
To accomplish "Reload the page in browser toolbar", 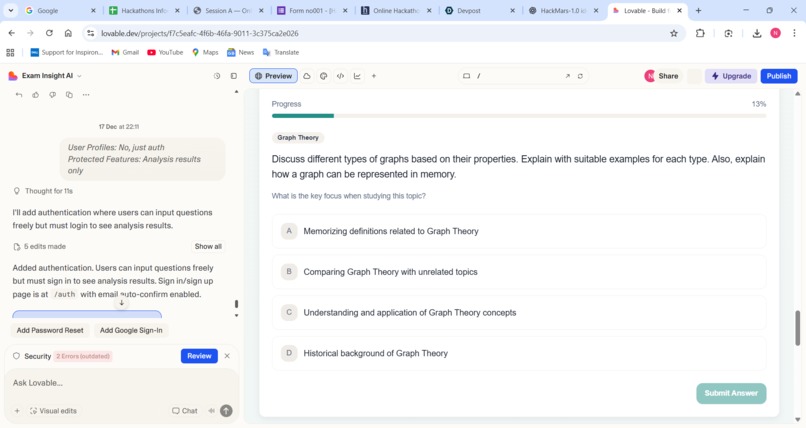I will 49,33.
